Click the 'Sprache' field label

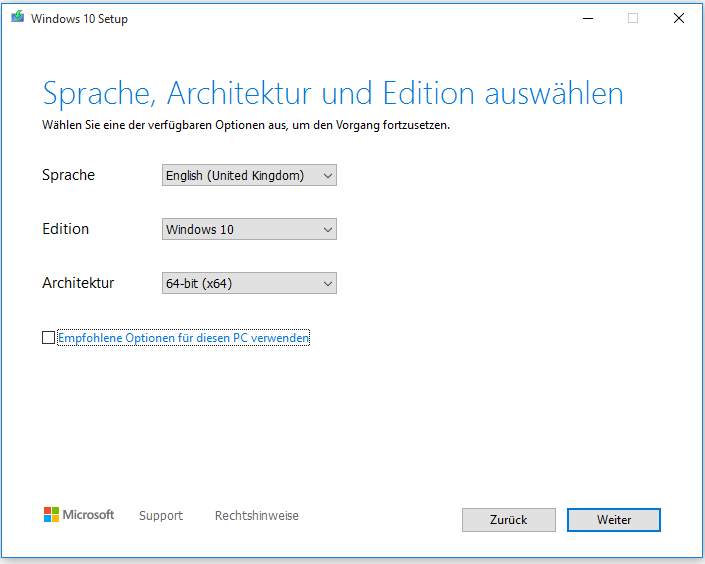68,175
